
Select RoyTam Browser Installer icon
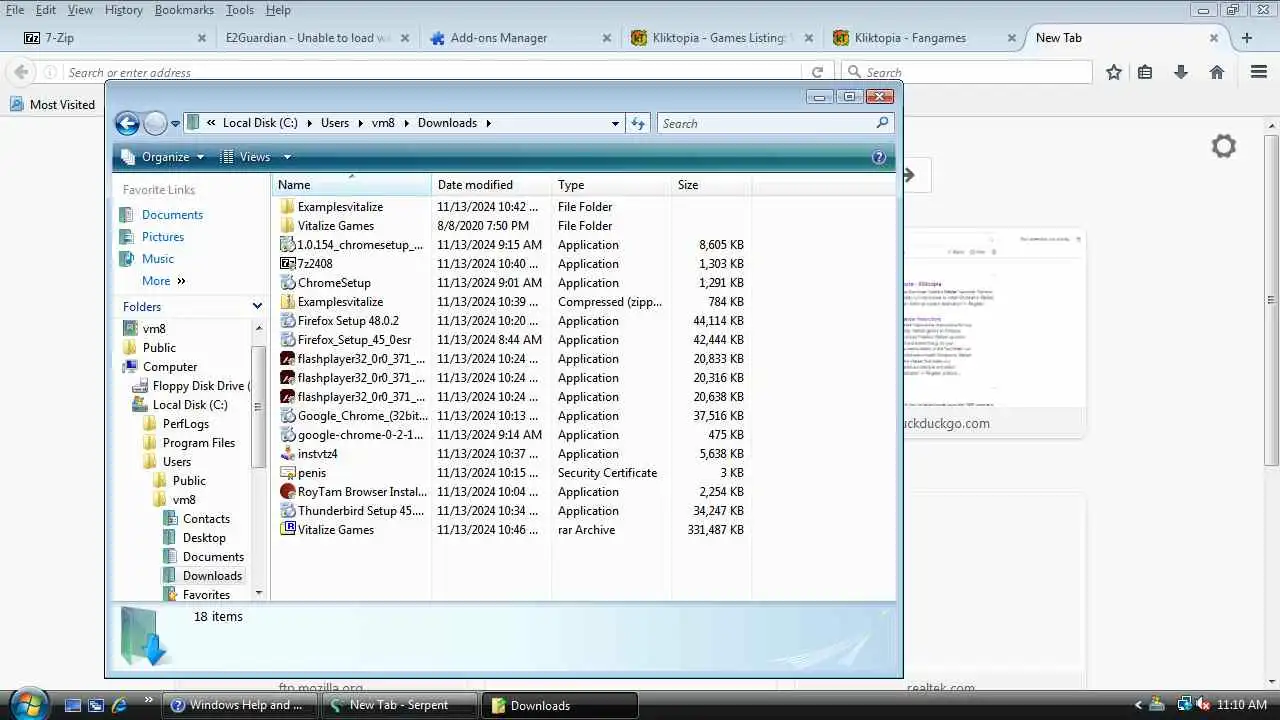point(288,492)
